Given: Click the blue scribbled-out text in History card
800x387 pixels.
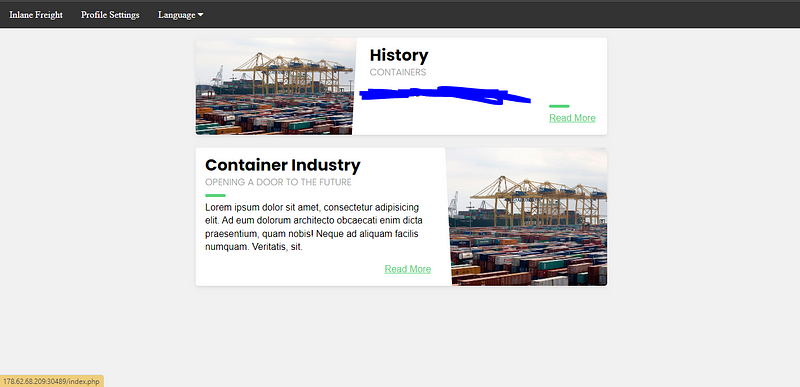Looking at the screenshot, I should 445,95.
